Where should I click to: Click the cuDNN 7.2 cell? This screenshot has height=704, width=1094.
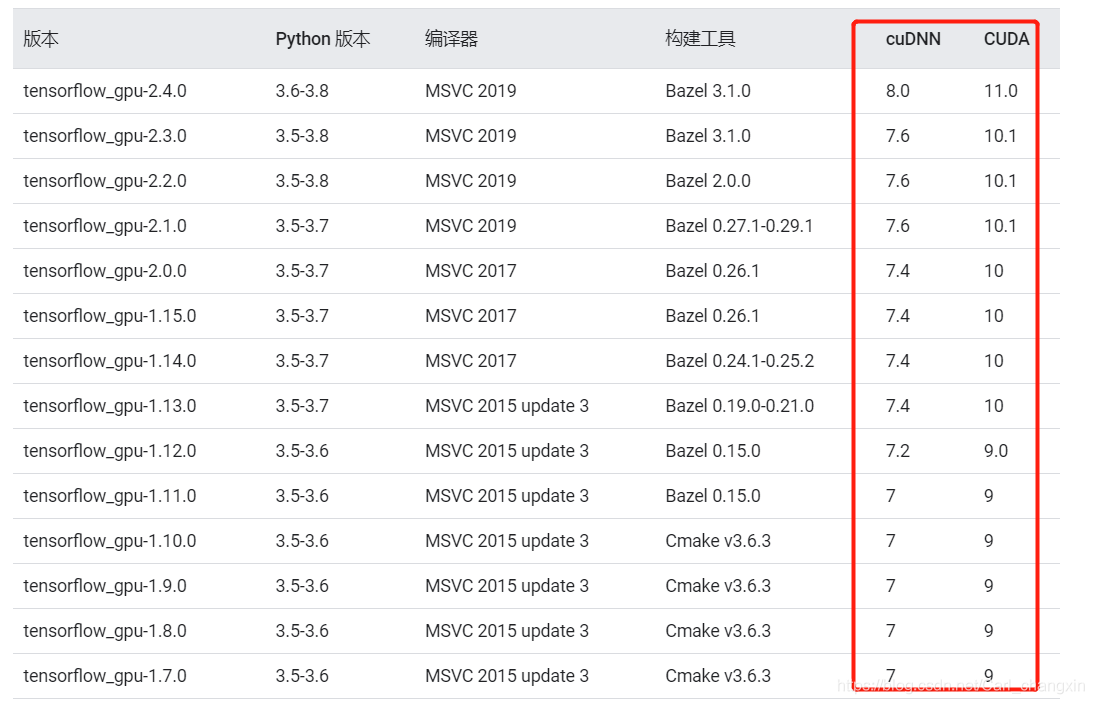tap(897, 451)
